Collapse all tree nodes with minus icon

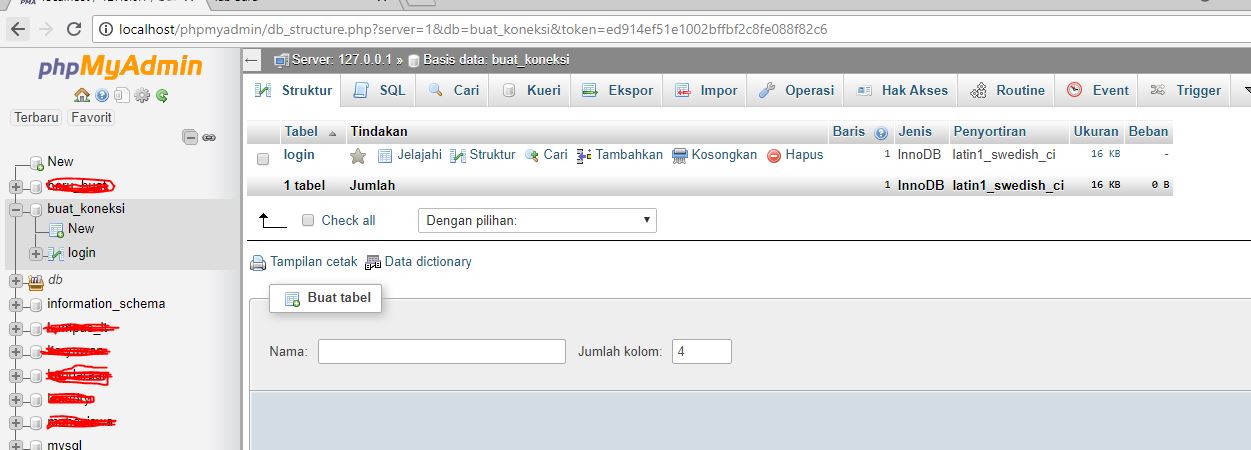[x=189, y=137]
